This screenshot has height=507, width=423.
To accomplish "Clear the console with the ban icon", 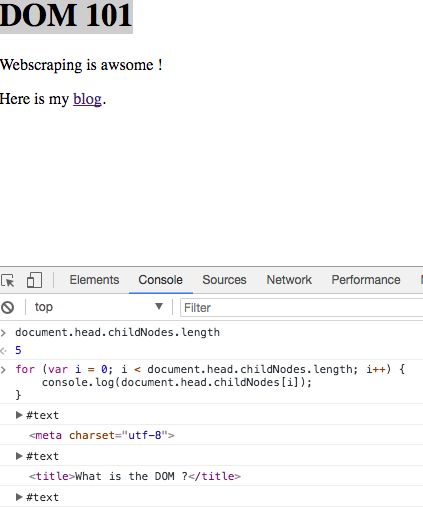I will tap(7, 307).
